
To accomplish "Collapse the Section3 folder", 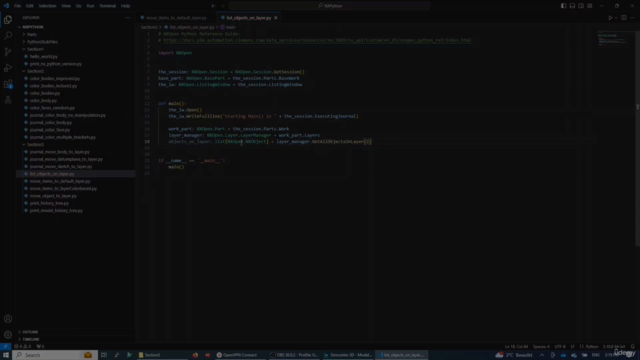I will point(35,144).
